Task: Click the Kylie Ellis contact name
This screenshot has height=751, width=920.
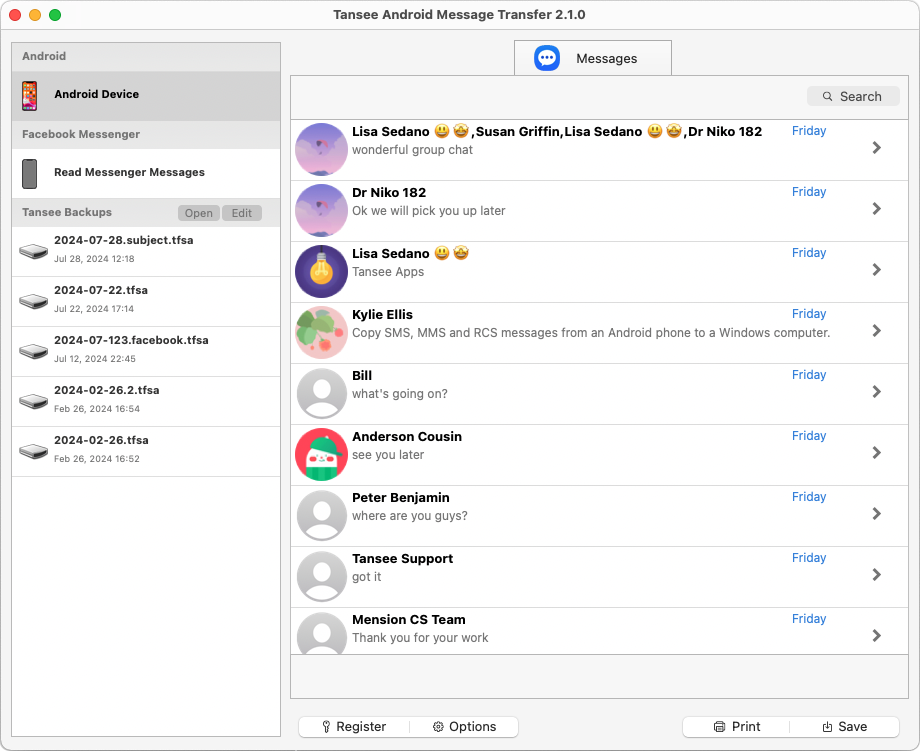Action: click(383, 314)
